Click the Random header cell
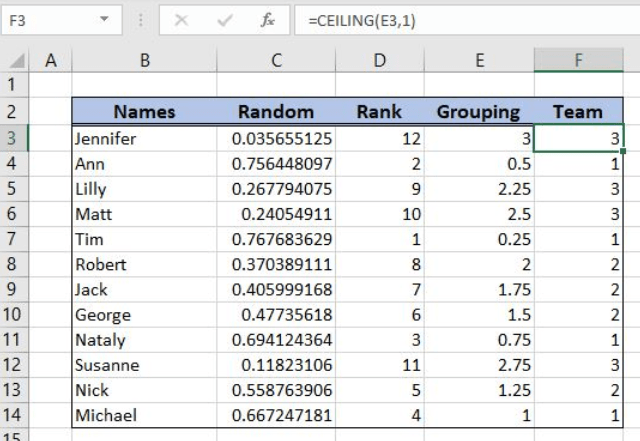Viewport: 640px width, 441px height. click(x=276, y=111)
